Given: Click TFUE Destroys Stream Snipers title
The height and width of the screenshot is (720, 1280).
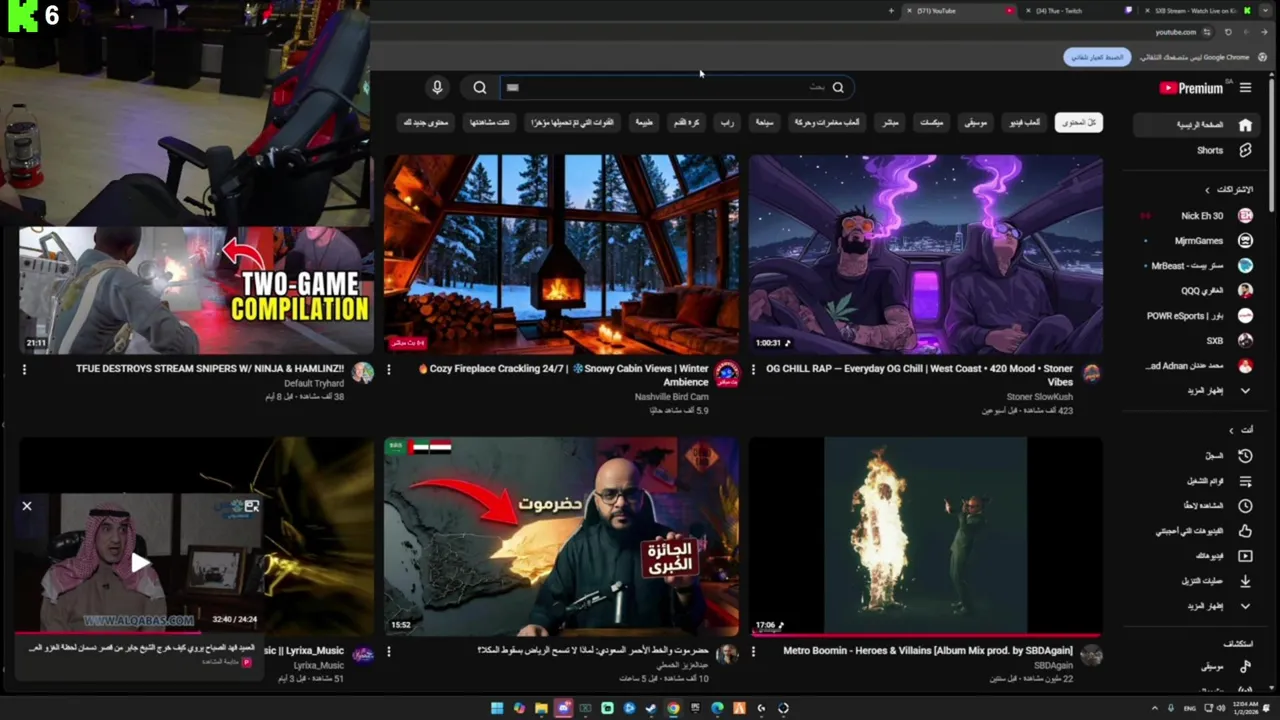Looking at the screenshot, I should 210,369.
